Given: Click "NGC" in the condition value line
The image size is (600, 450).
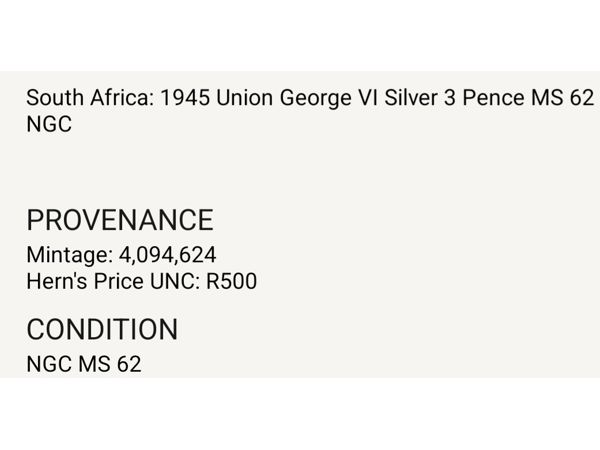Looking at the screenshot, I should point(48,364).
